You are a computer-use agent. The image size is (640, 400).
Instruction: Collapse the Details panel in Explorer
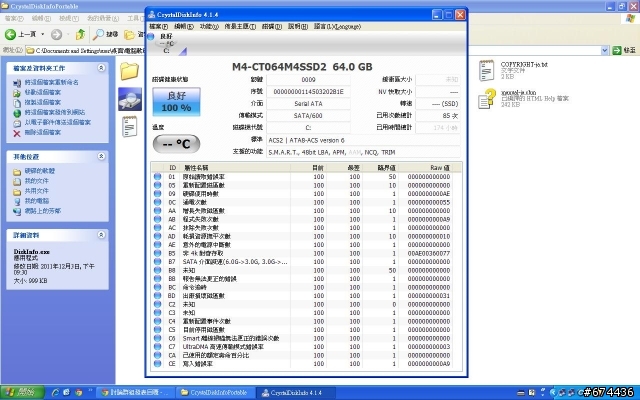pyautogui.click(x=101, y=235)
